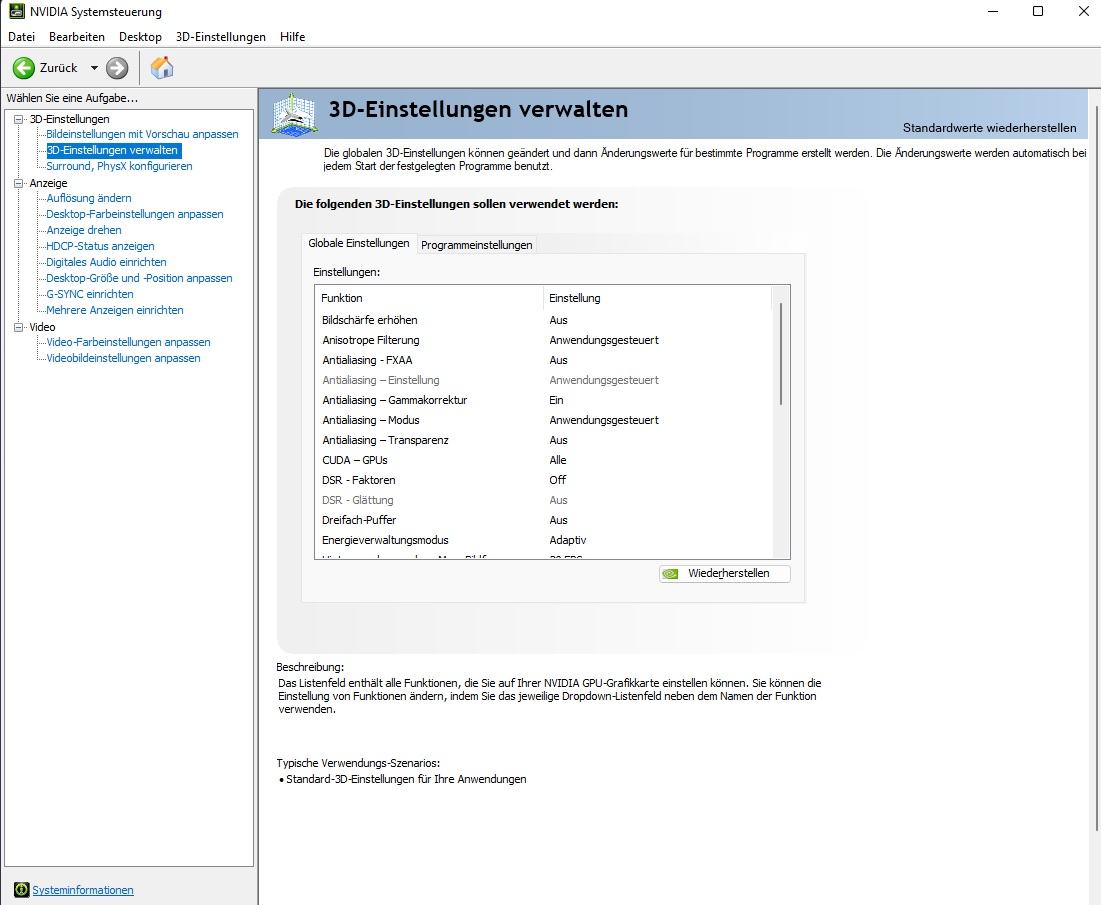Image resolution: width=1101 pixels, height=905 pixels.
Task: Click the main window vertical scrollbar
Action: coord(1097,468)
